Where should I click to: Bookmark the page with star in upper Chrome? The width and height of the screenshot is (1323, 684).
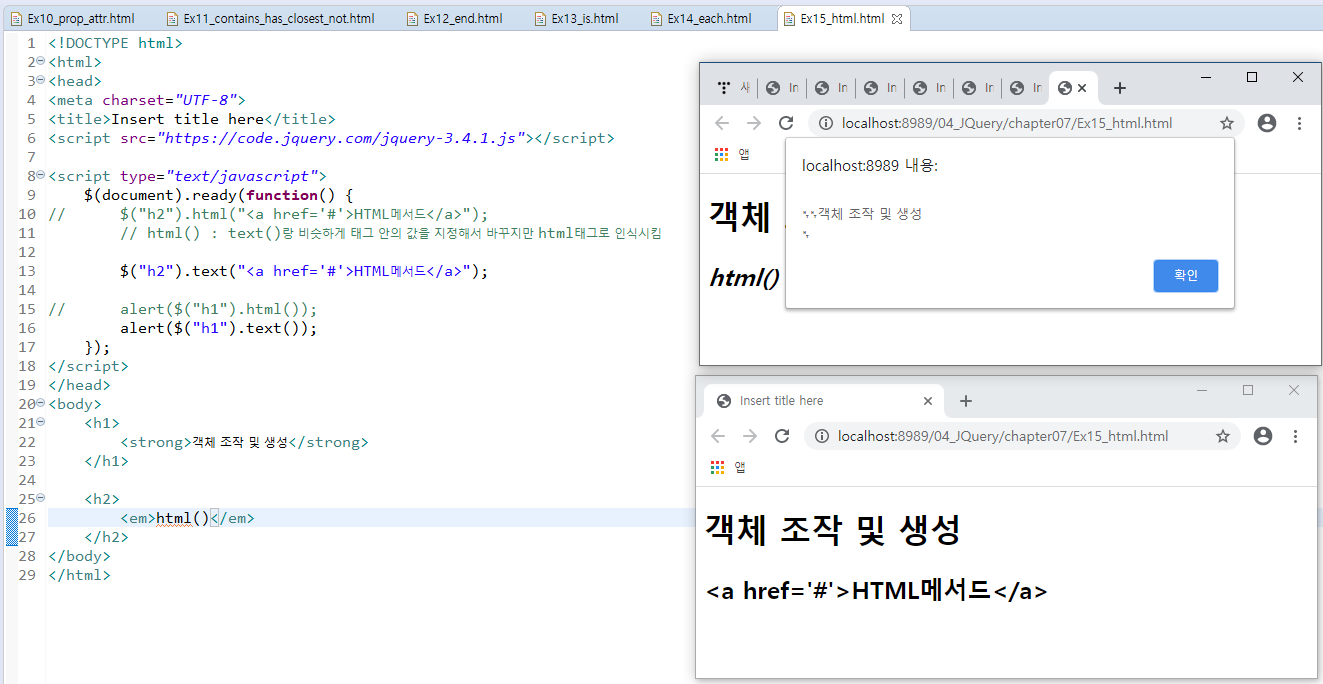[1226, 123]
